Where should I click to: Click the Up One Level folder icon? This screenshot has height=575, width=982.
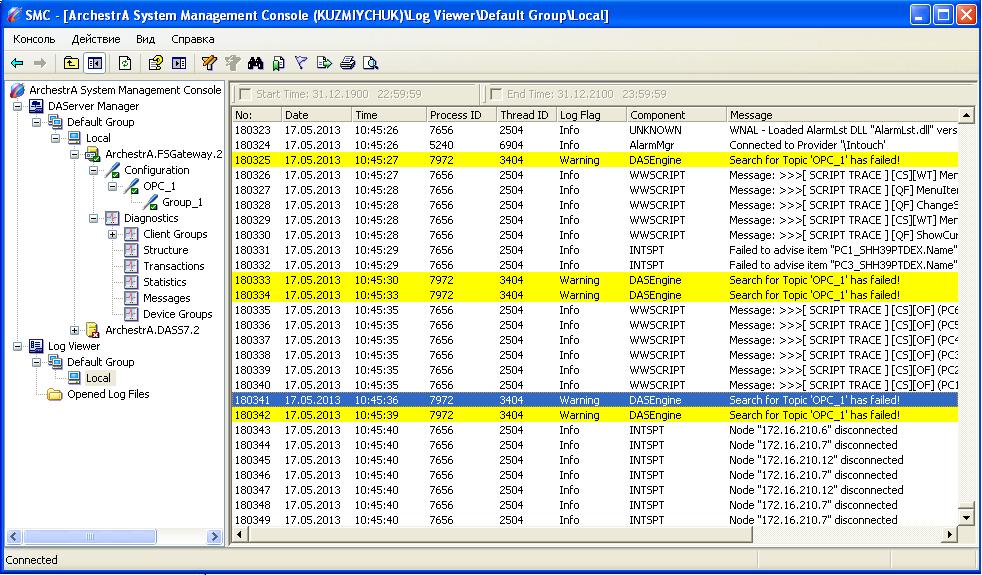[x=71, y=63]
